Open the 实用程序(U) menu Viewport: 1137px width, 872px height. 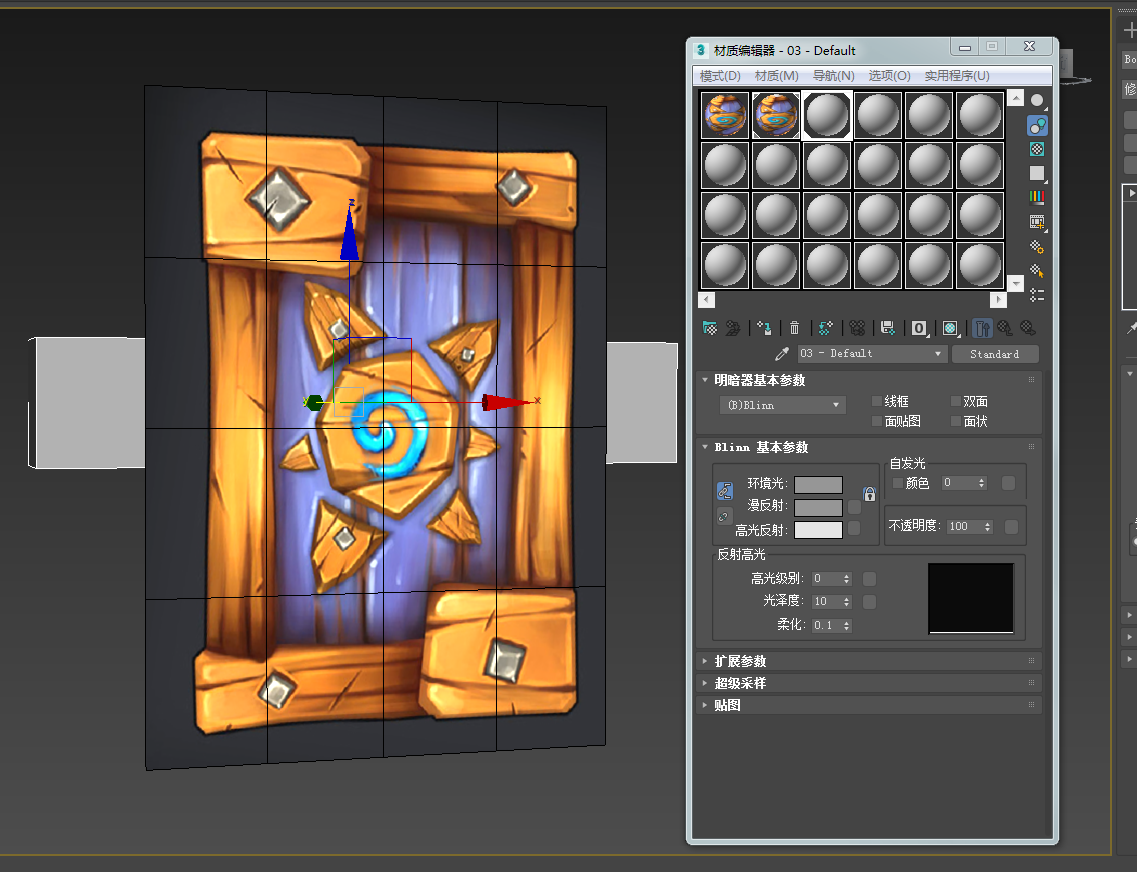click(957, 76)
